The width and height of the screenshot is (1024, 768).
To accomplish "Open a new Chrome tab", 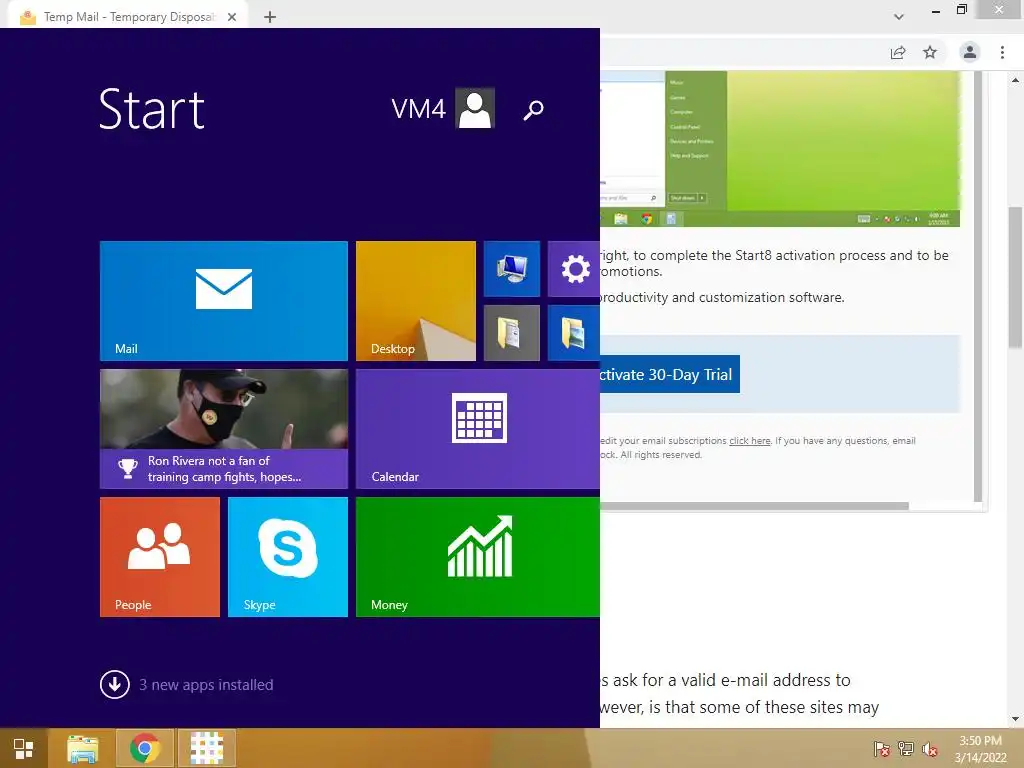I will coord(270,17).
